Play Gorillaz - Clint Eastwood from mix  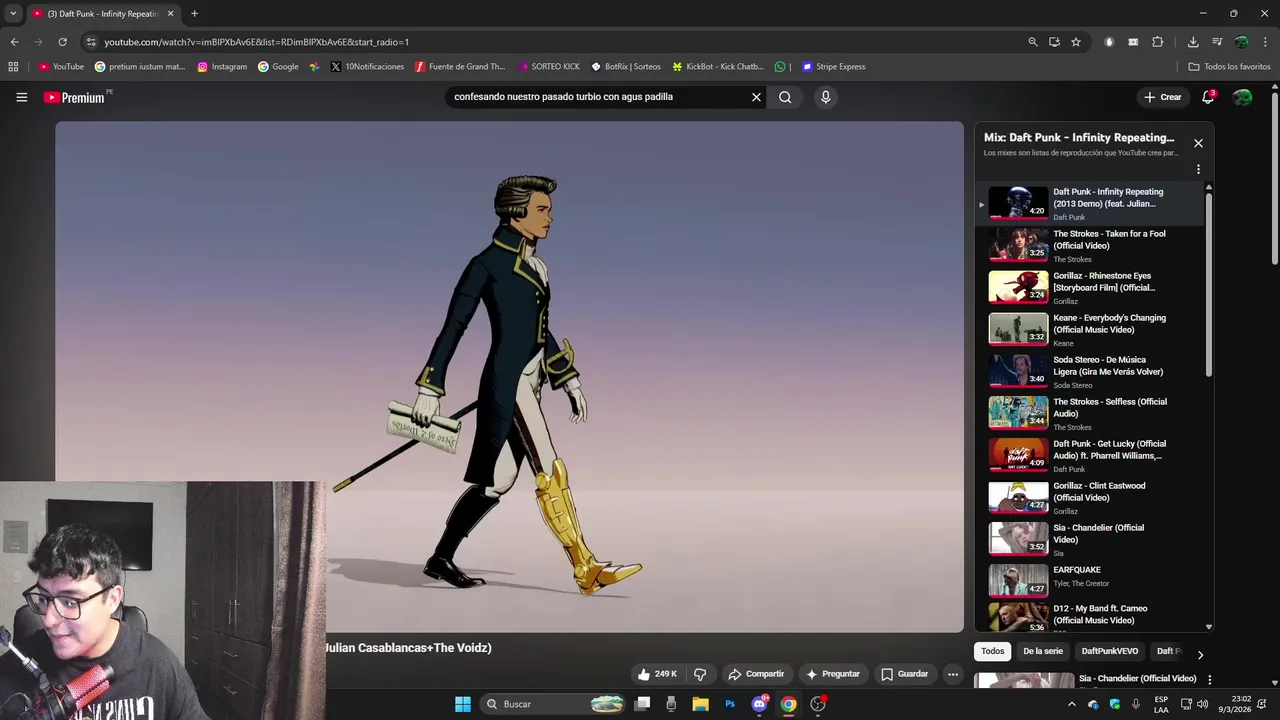[x=1090, y=497]
